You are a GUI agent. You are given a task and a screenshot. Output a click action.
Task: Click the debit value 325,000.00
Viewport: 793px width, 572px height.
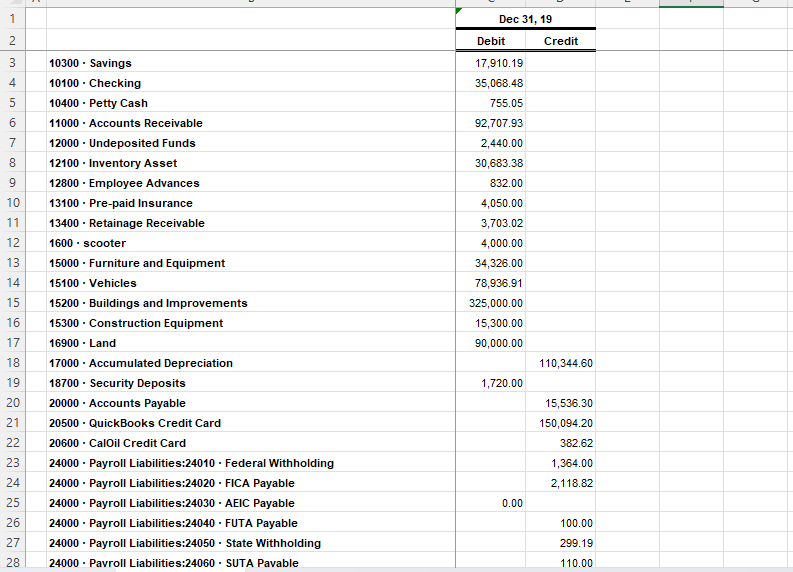[x=491, y=302]
